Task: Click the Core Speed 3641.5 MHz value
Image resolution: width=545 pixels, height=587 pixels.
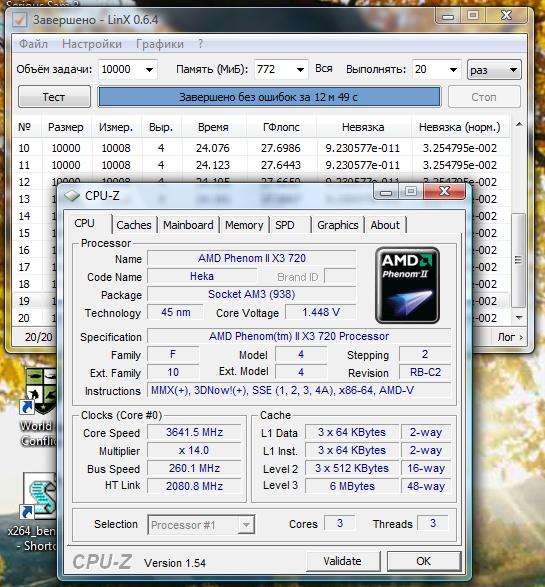Action: pyautogui.click(x=194, y=432)
